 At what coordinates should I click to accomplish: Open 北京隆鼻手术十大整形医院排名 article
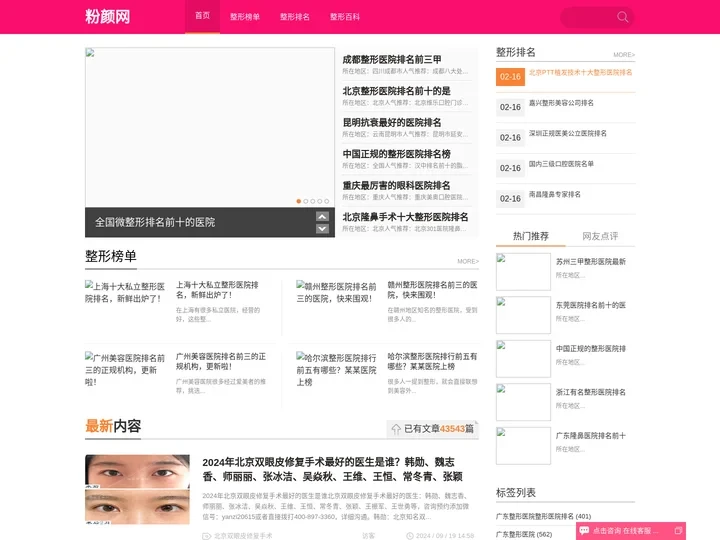pyautogui.click(x=405, y=217)
